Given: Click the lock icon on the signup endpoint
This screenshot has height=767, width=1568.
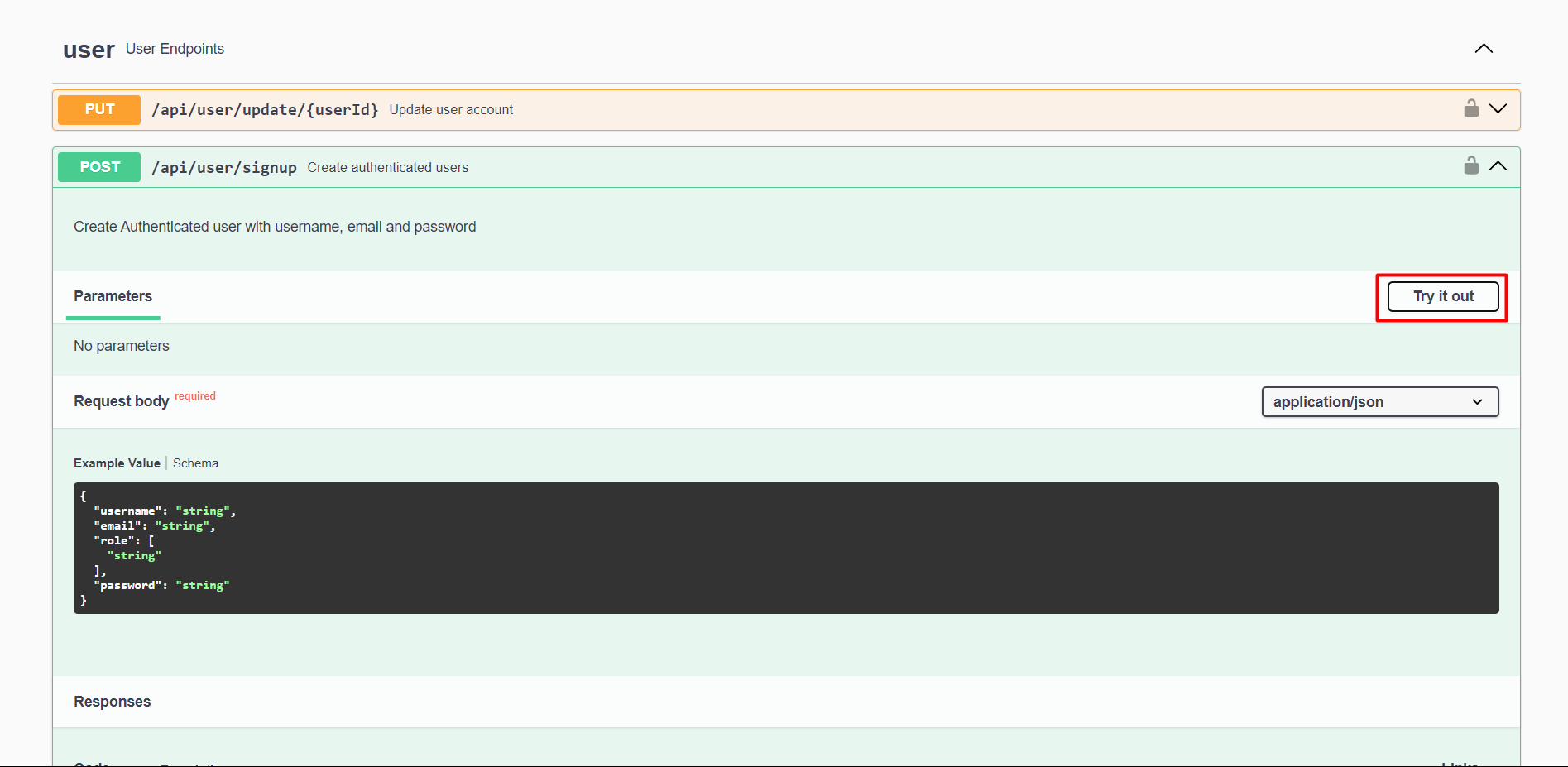Looking at the screenshot, I should pyautogui.click(x=1471, y=165).
